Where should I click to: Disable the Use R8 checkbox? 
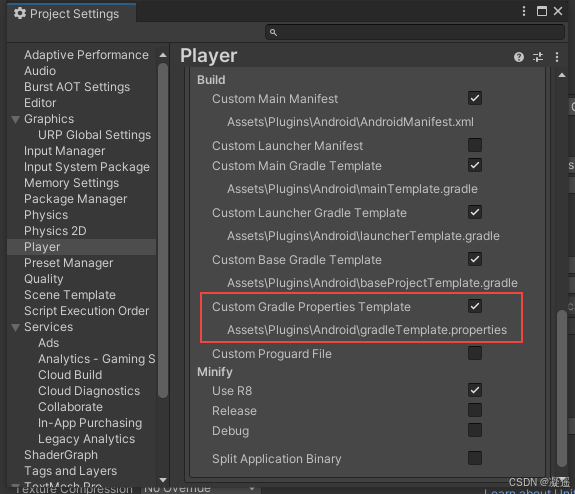[475, 390]
